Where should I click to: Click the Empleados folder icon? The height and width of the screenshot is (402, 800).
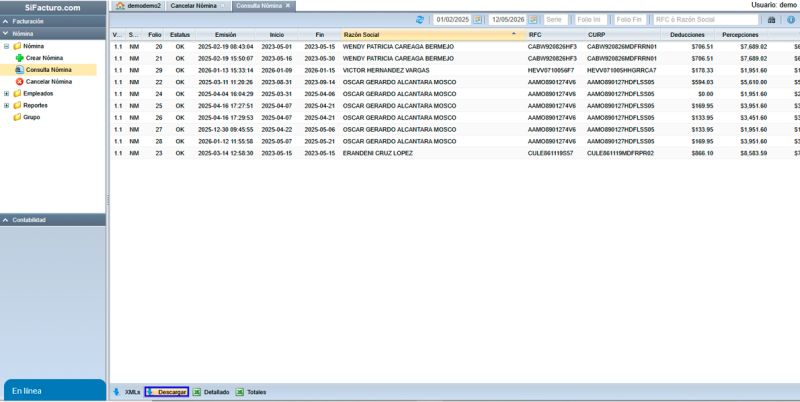[17, 93]
